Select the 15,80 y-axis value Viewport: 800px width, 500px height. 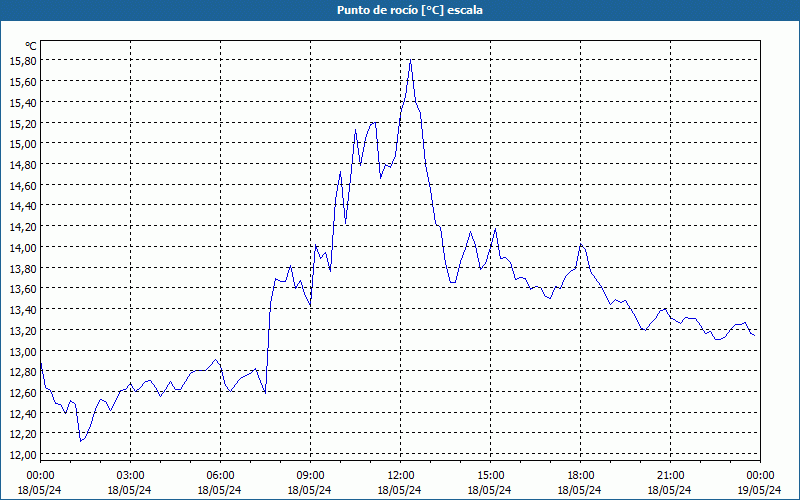pos(23,61)
